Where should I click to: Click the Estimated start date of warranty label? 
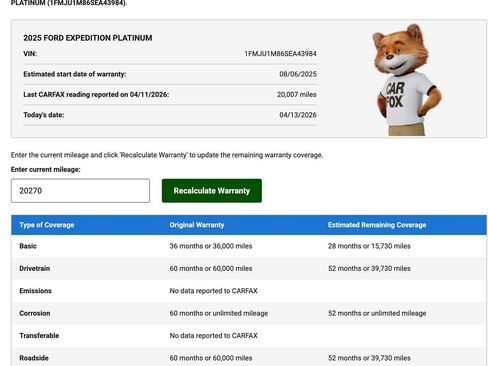click(x=75, y=74)
